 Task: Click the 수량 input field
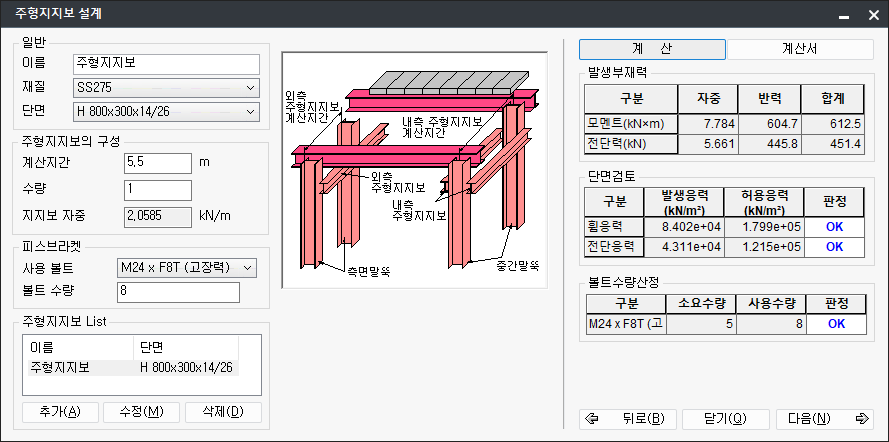pyautogui.click(x=157, y=190)
